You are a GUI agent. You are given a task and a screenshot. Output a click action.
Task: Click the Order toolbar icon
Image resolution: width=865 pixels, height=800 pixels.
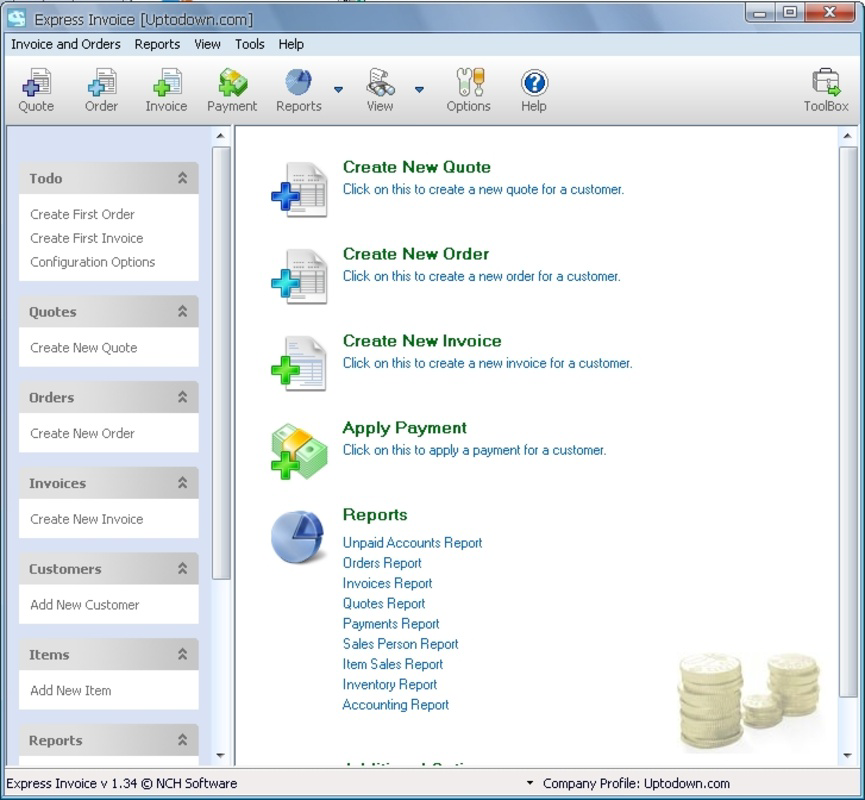100,90
